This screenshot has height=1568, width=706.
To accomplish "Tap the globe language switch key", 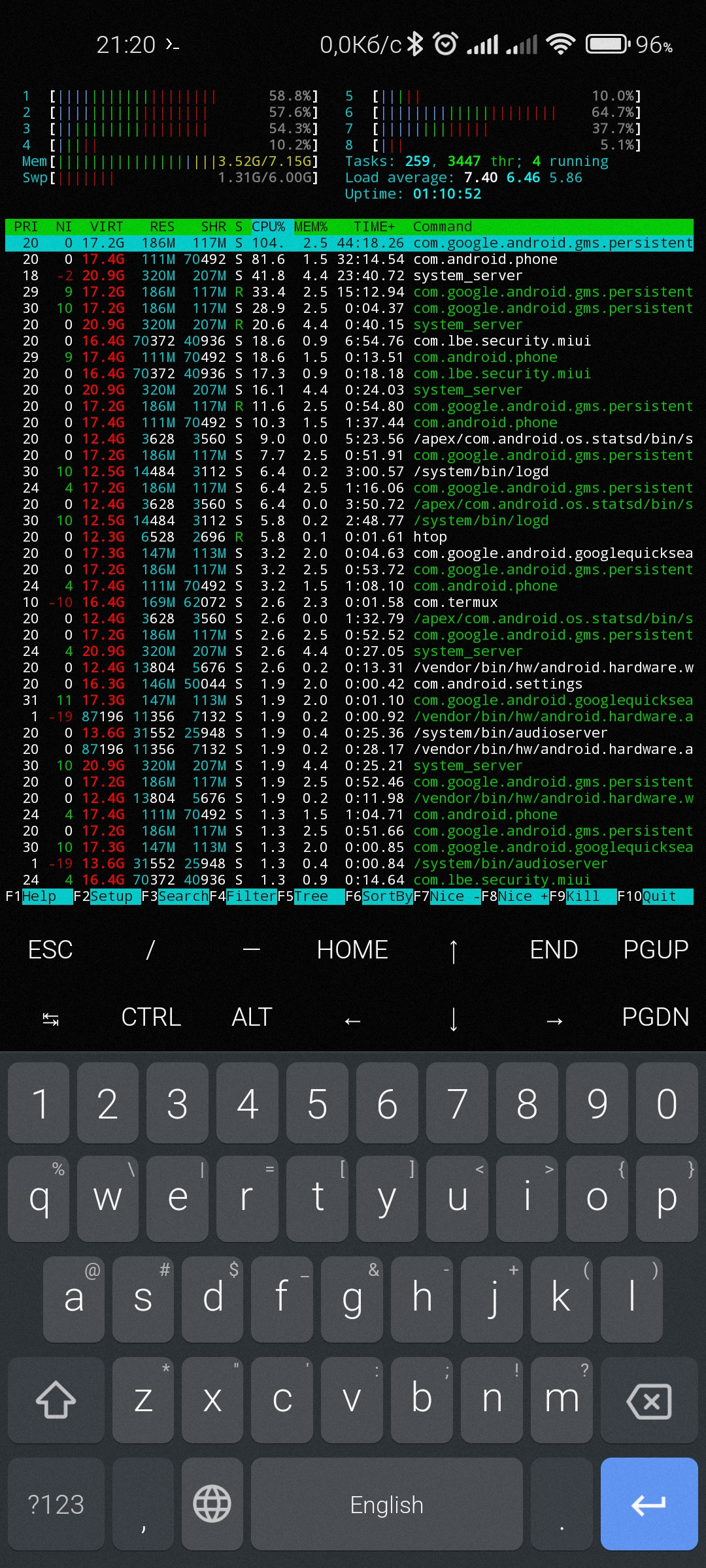I will click(x=212, y=1503).
